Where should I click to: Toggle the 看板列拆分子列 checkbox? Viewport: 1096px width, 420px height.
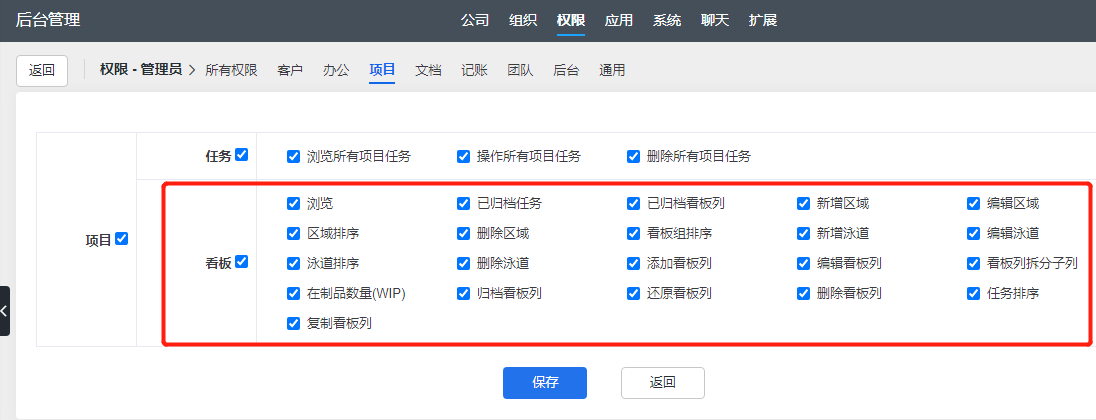(973, 264)
